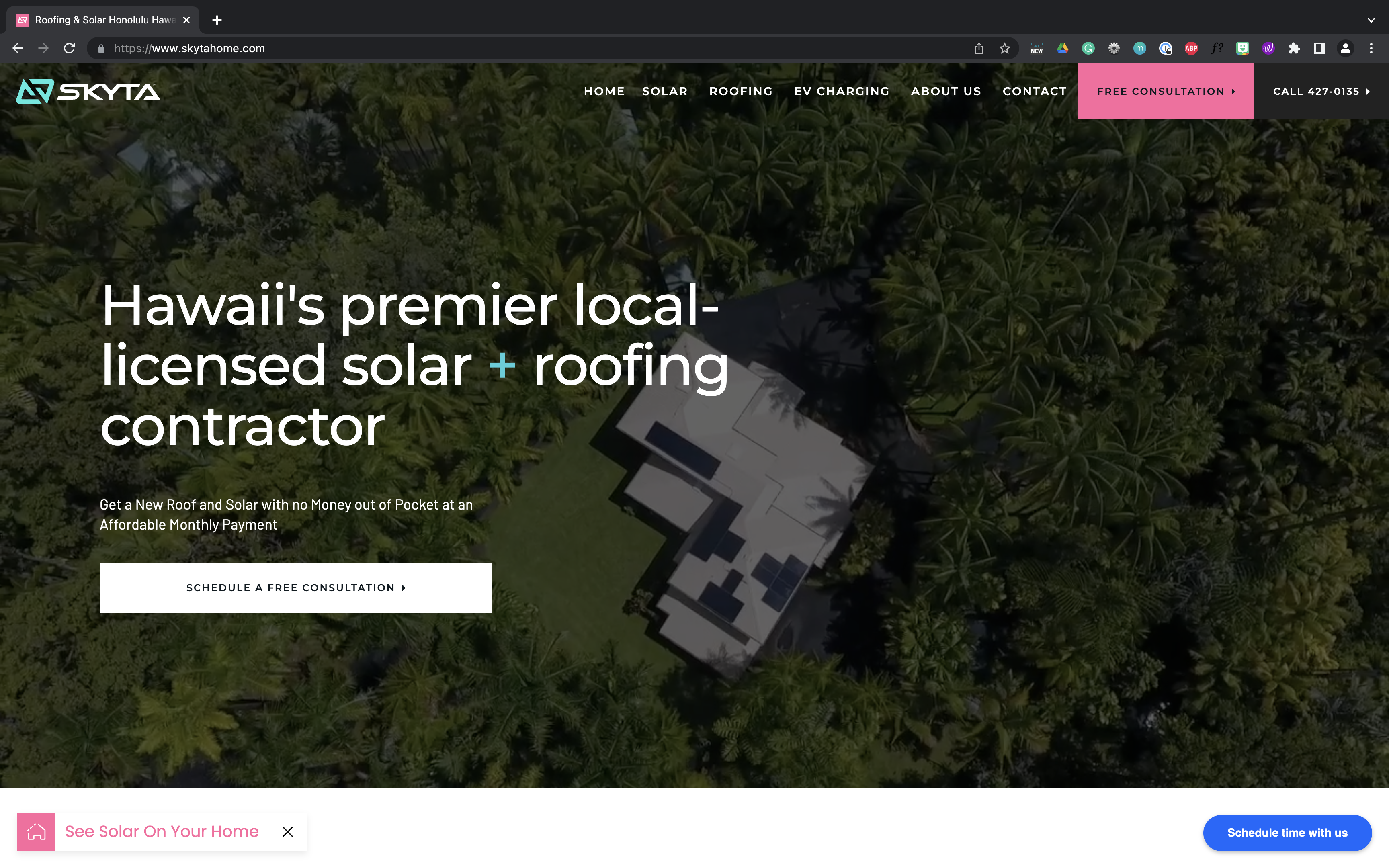Dismiss the See Solar On Your Home banner
1389x868 pixels.
pos(287,831)
